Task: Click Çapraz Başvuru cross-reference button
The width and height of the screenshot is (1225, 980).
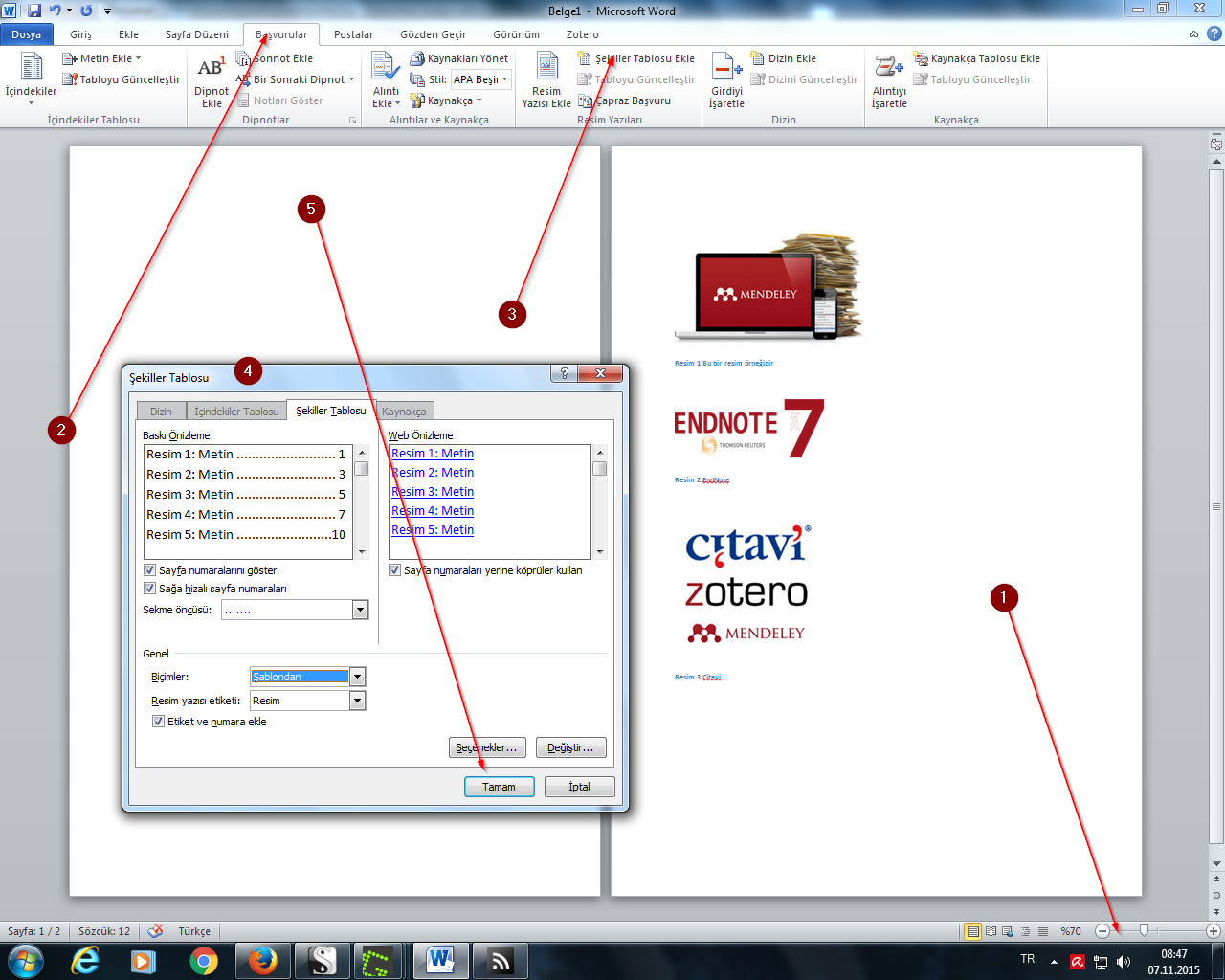Action: pos(624,100)
